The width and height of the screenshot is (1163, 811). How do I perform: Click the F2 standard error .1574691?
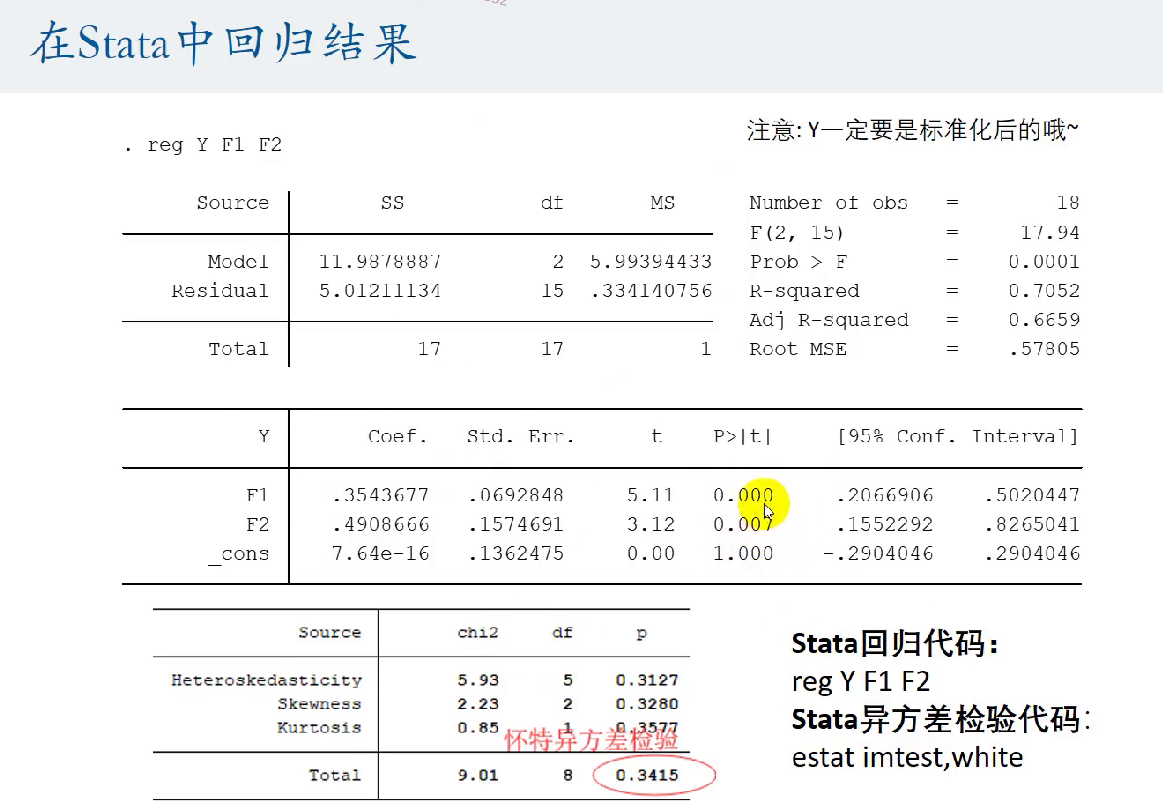pos(516,525)
